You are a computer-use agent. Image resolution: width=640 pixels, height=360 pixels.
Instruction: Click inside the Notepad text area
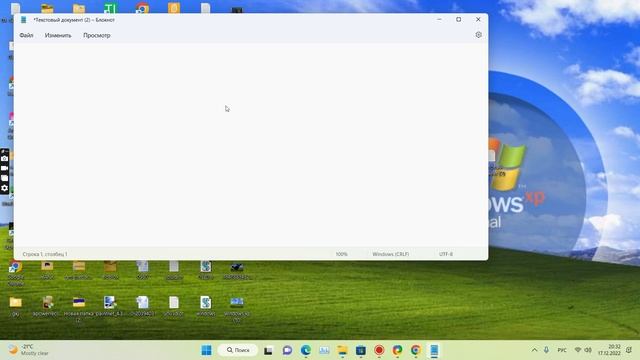[251, 144]
